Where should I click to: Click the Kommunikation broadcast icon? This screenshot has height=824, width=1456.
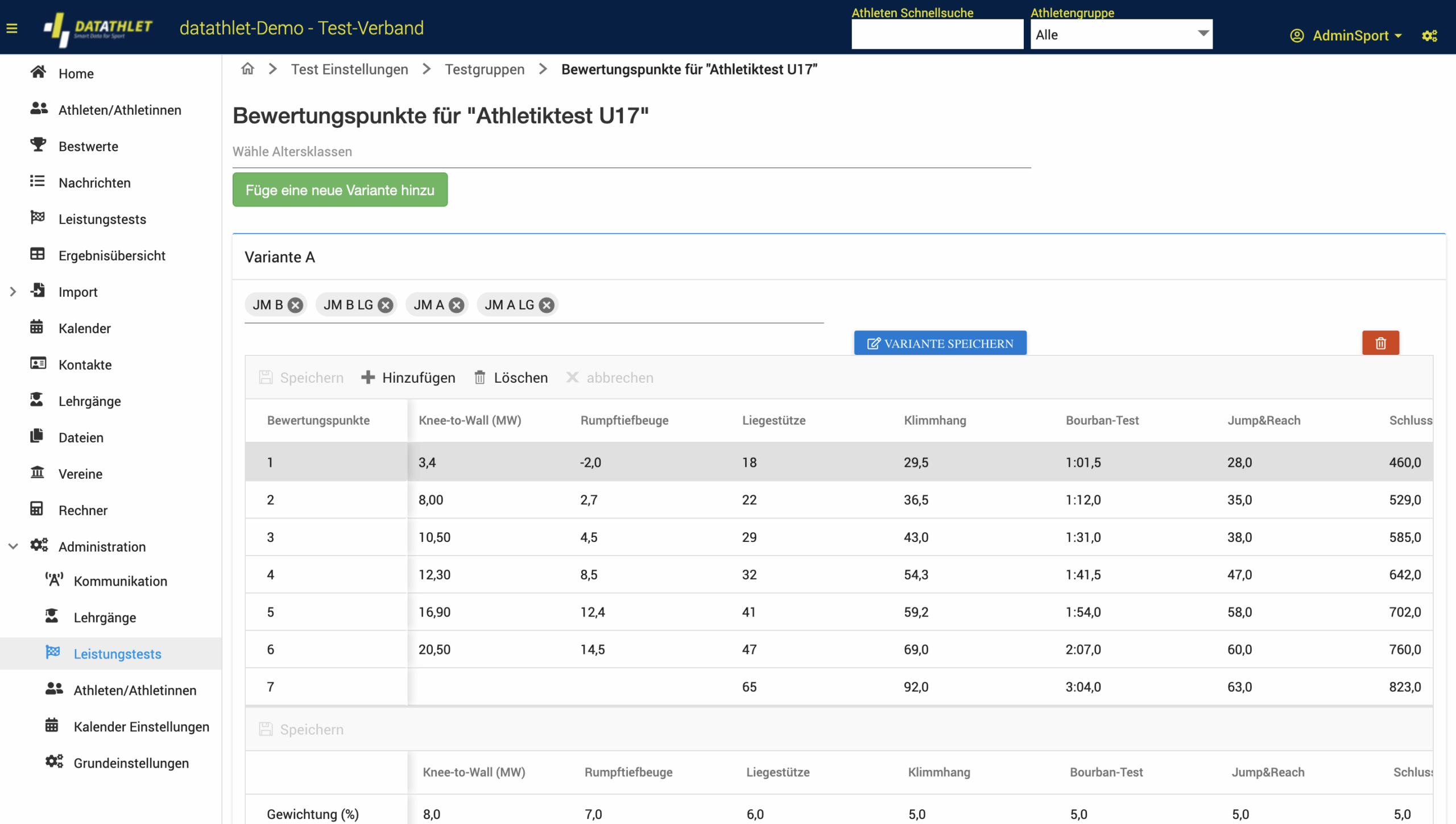tap(54, 579)
